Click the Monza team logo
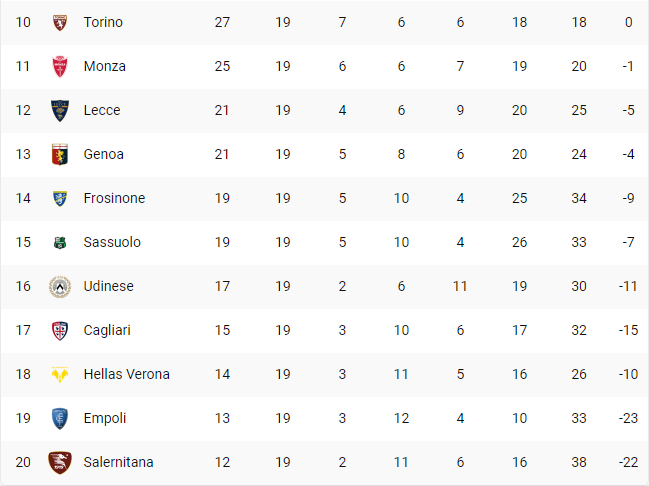The height and width of the screenshot is (486, 649). coord(60,66)
